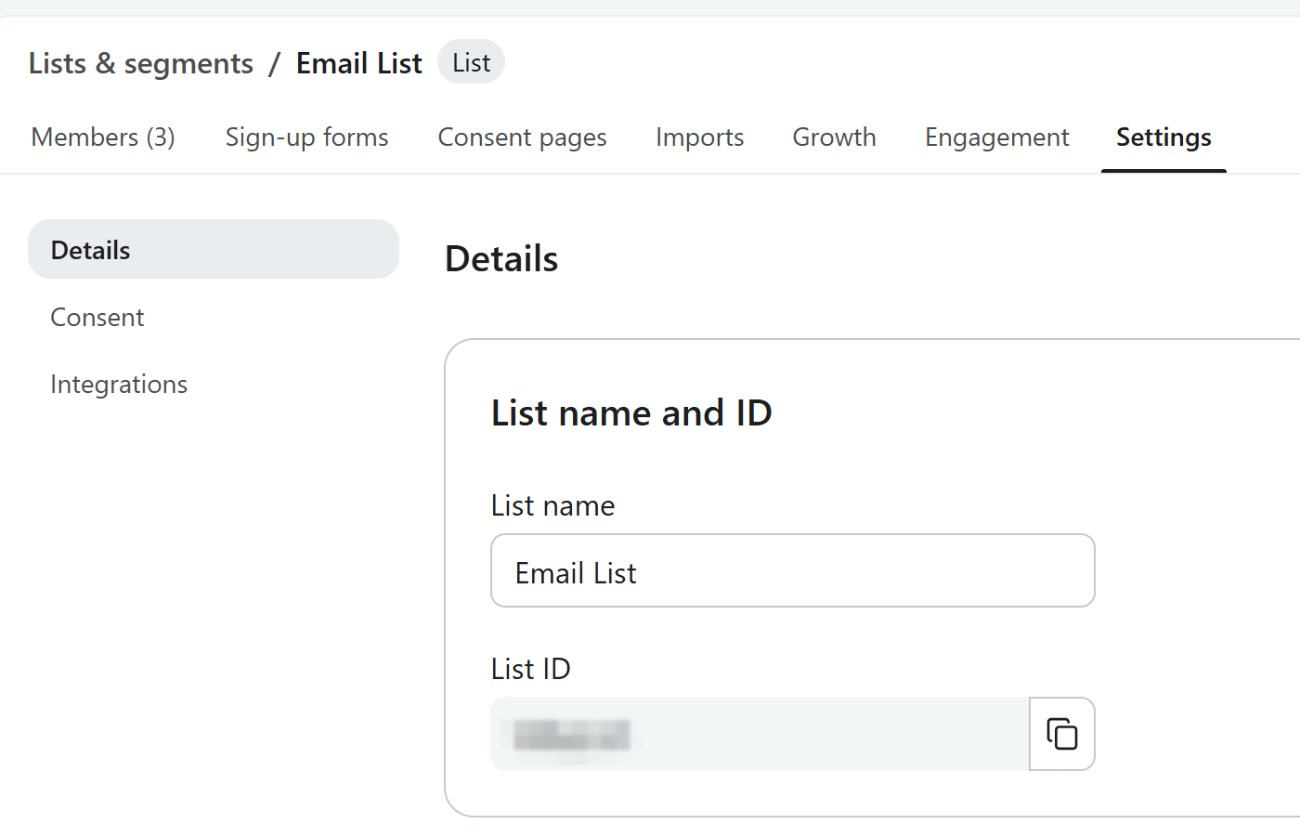Go to the Consent pages tab

(x=522, y=137)
